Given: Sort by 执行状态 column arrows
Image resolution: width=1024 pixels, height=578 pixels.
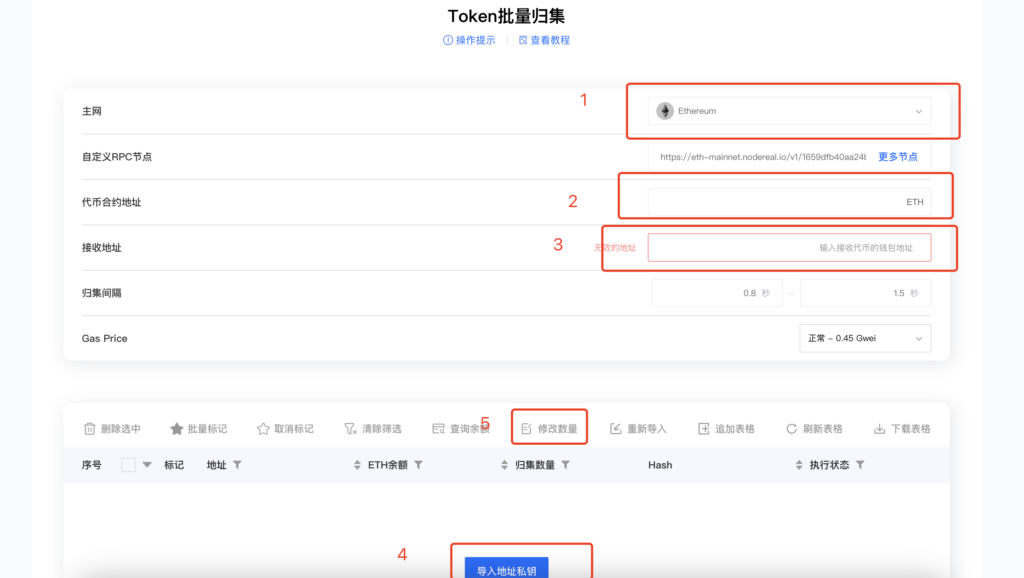Looking at the screenshot, I should click(x=799, y=465).
